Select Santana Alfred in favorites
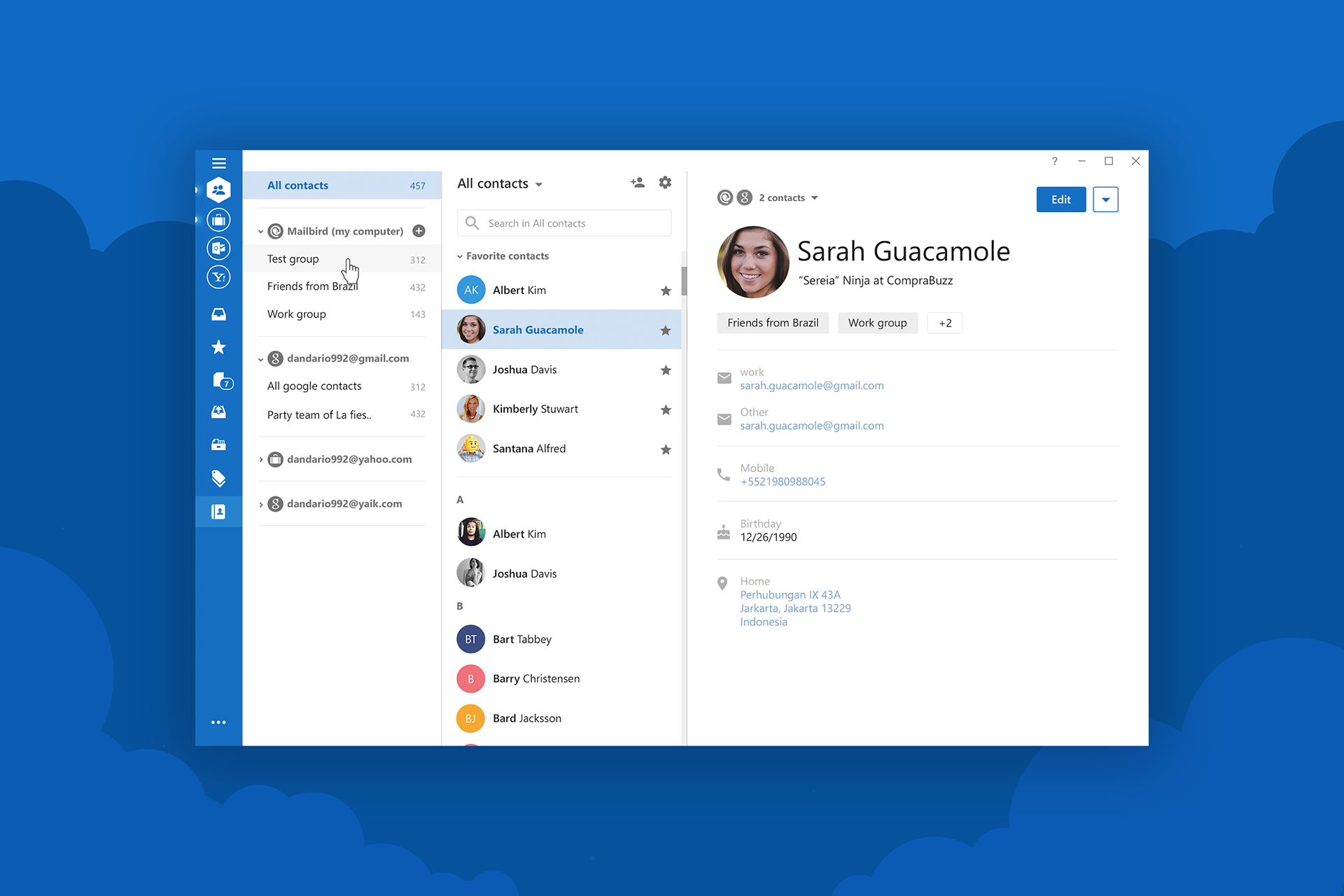The image size is (1344, 896). [x=561, y=449]
